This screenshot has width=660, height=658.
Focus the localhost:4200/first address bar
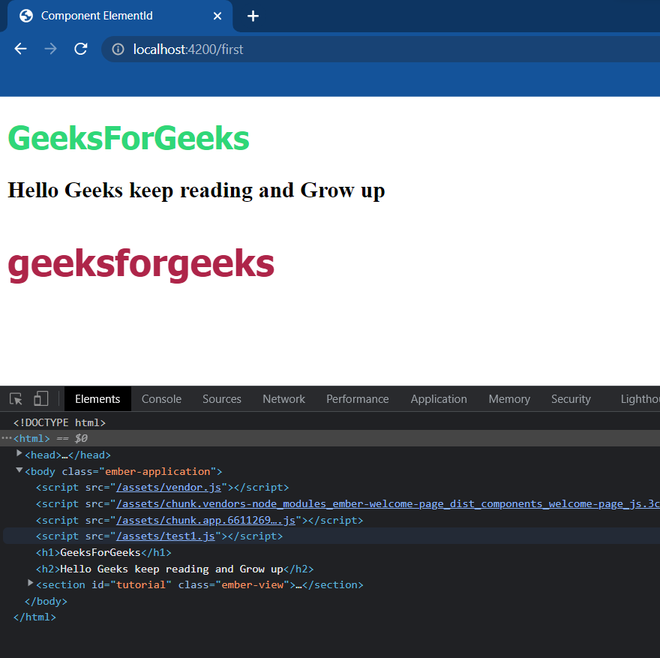(379, 49)
